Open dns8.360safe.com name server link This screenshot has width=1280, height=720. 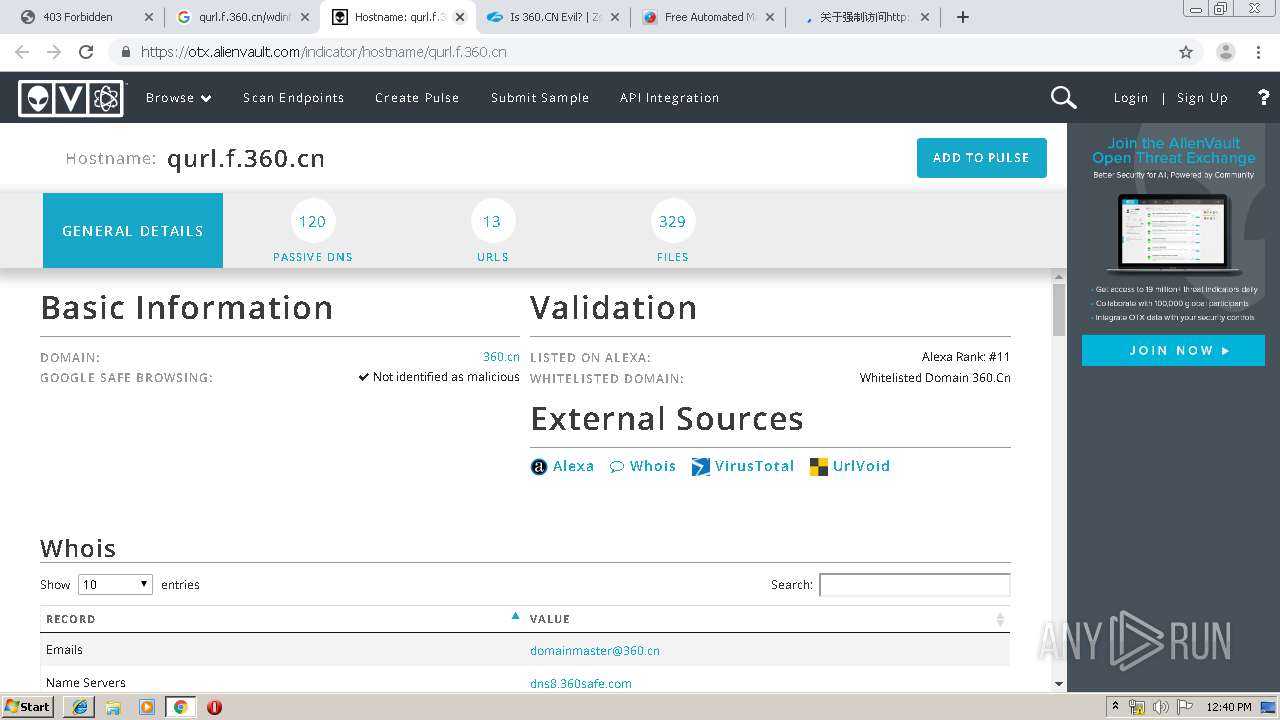coord(581,684)
